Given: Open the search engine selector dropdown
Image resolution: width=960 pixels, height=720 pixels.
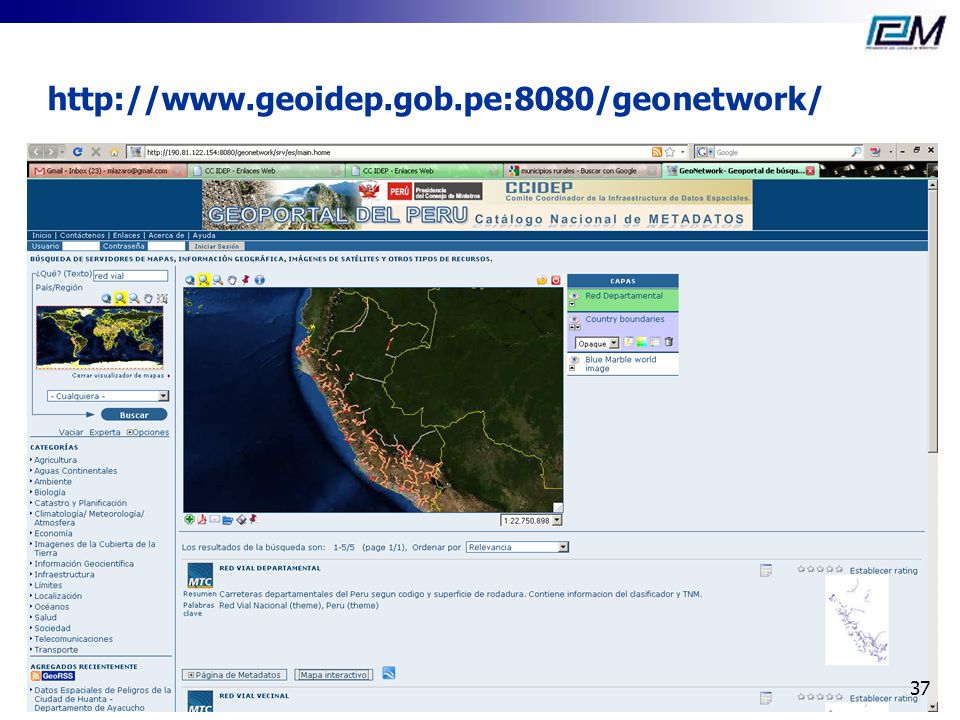Looking at the screenshot, I should (x=703, y=152).
